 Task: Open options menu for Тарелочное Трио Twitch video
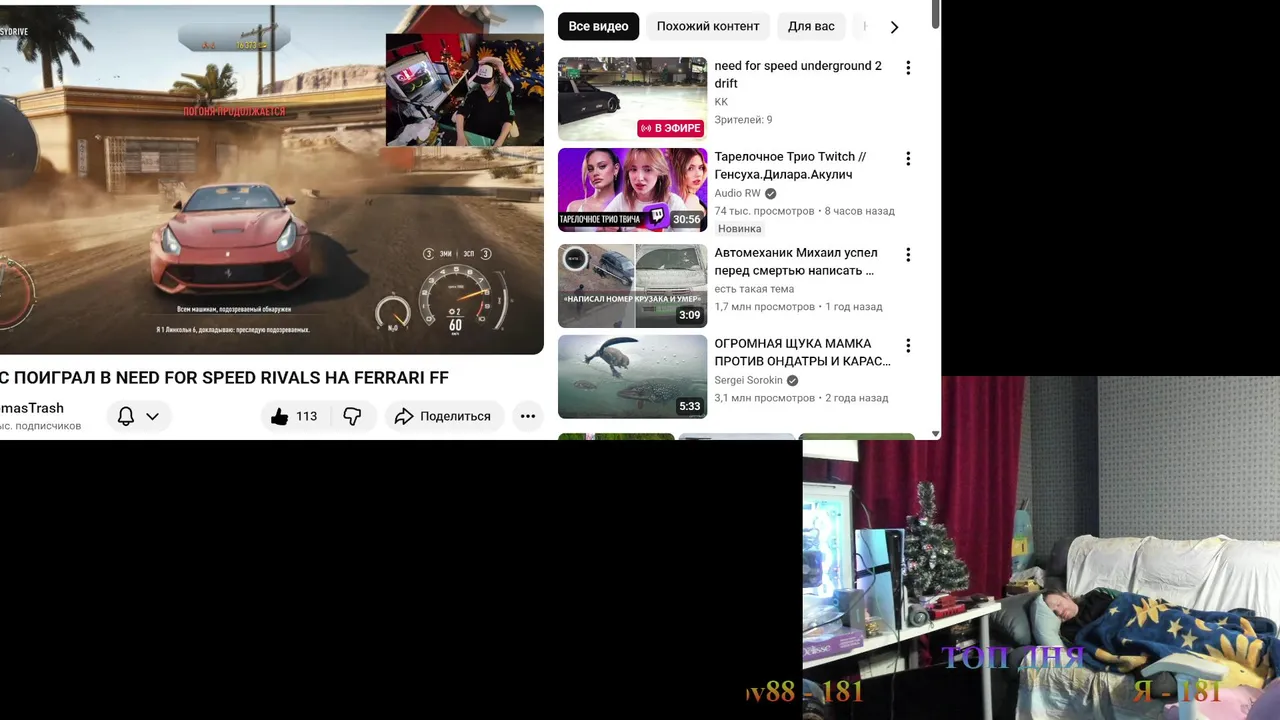(x=908, y=159)
